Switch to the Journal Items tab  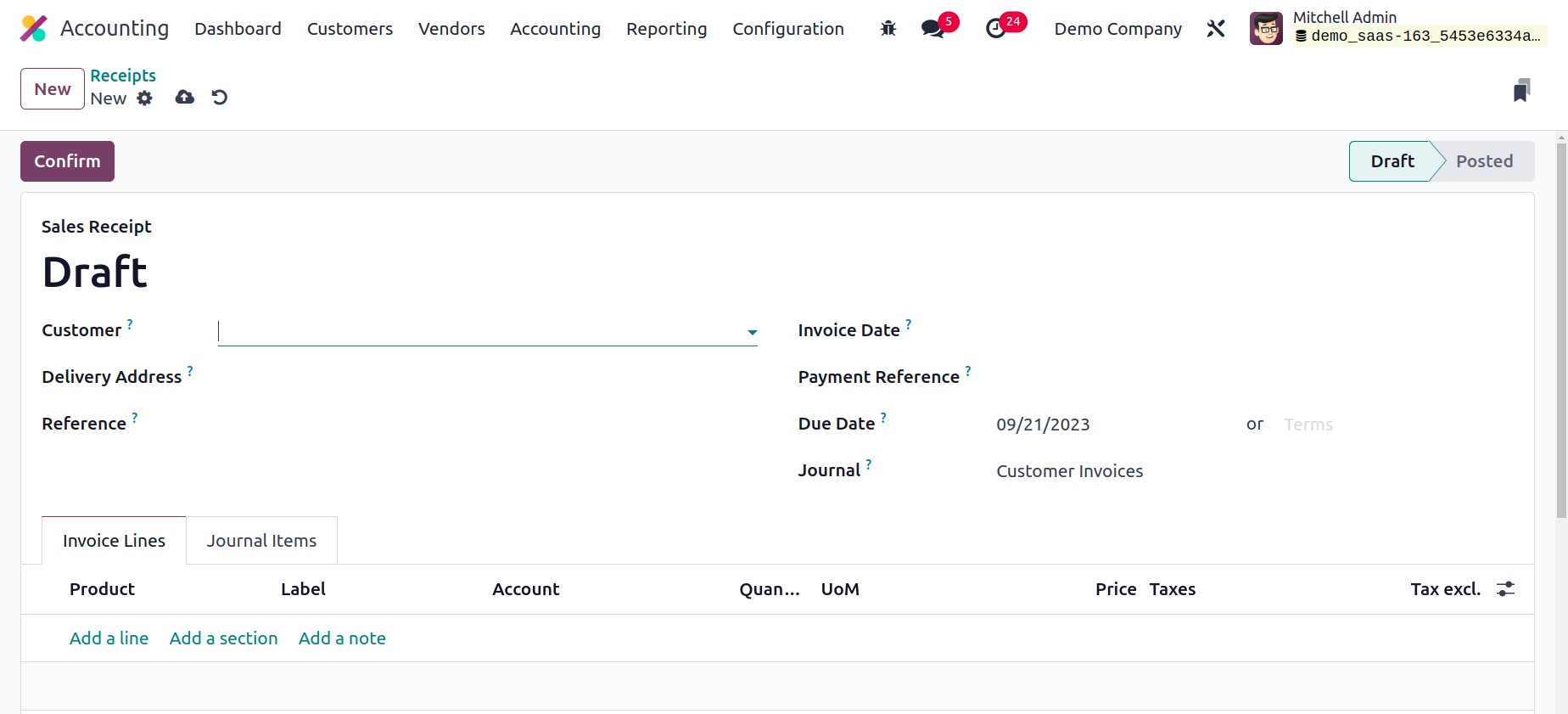(261, 541)
